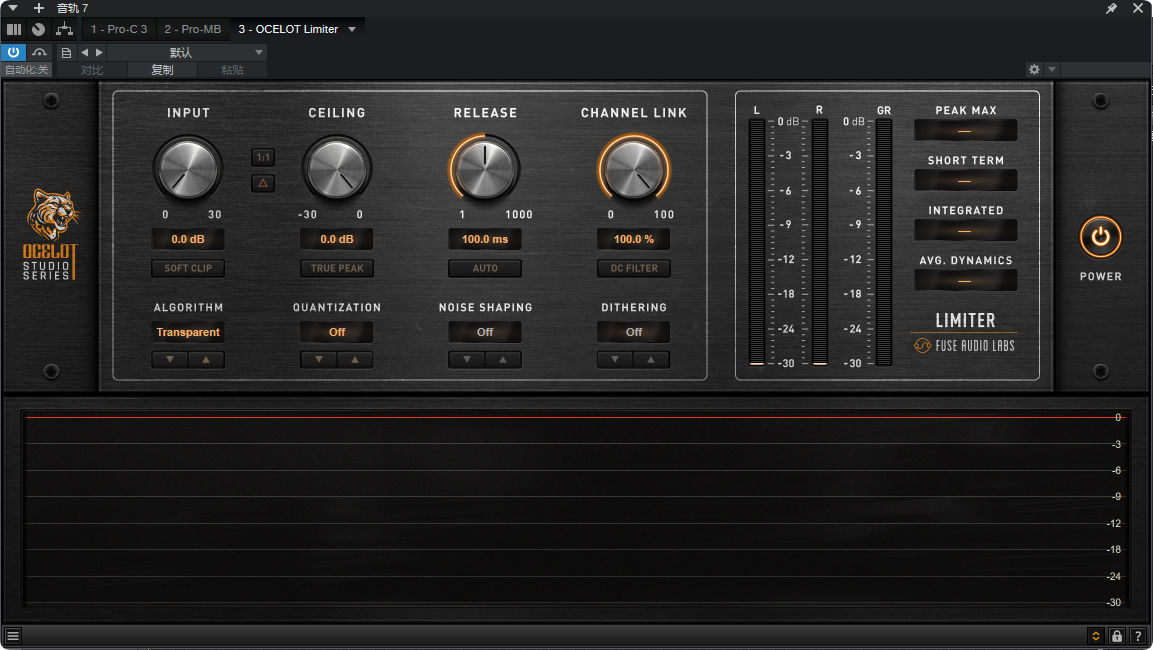Go to previous preset arrow
The width and height of the screenshot is (1153, 650).
point(85,52)
